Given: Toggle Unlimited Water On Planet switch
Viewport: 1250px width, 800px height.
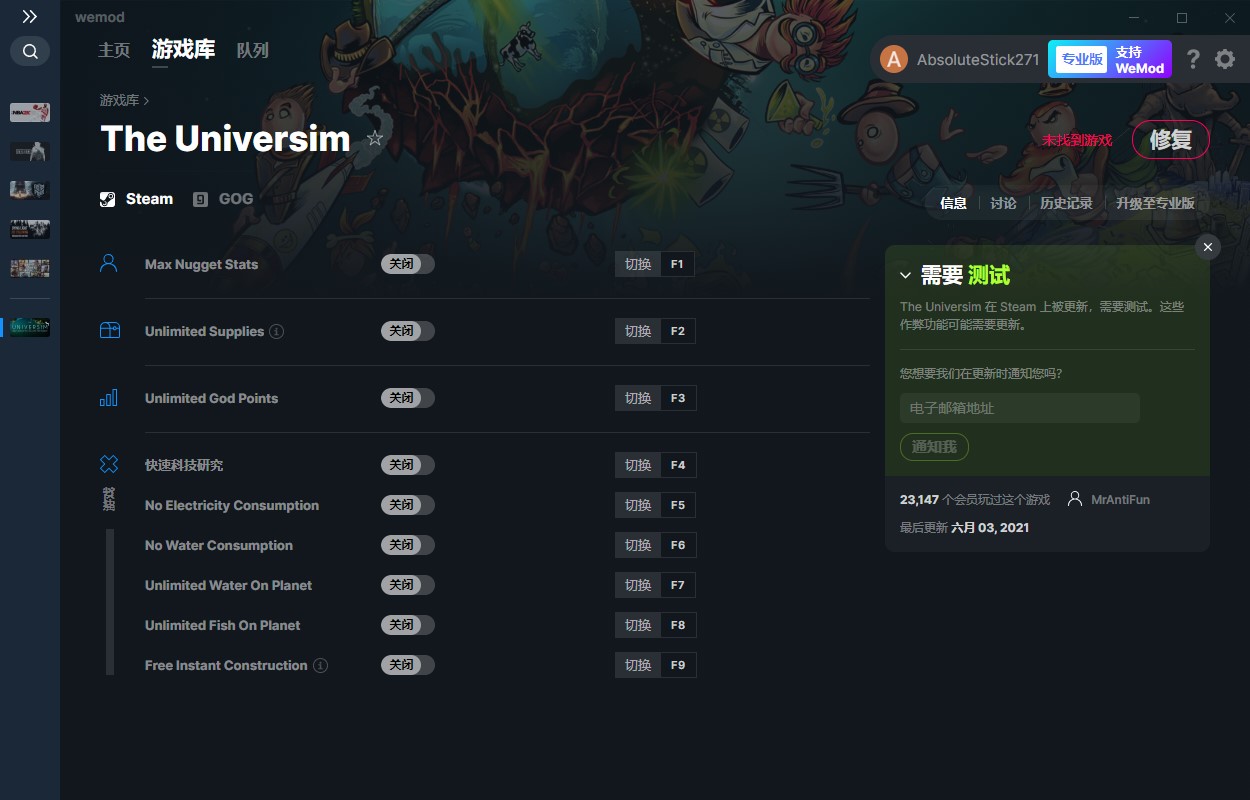Looking at the screenshot, I should pyautogui.click(x=408, y=585).
